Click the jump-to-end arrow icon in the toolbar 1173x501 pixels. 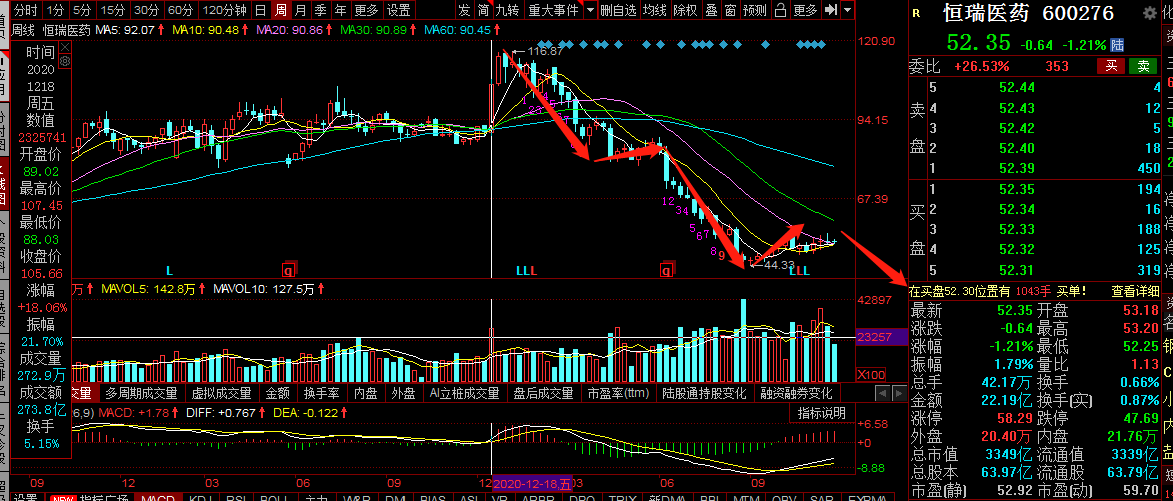pos(830,10)
